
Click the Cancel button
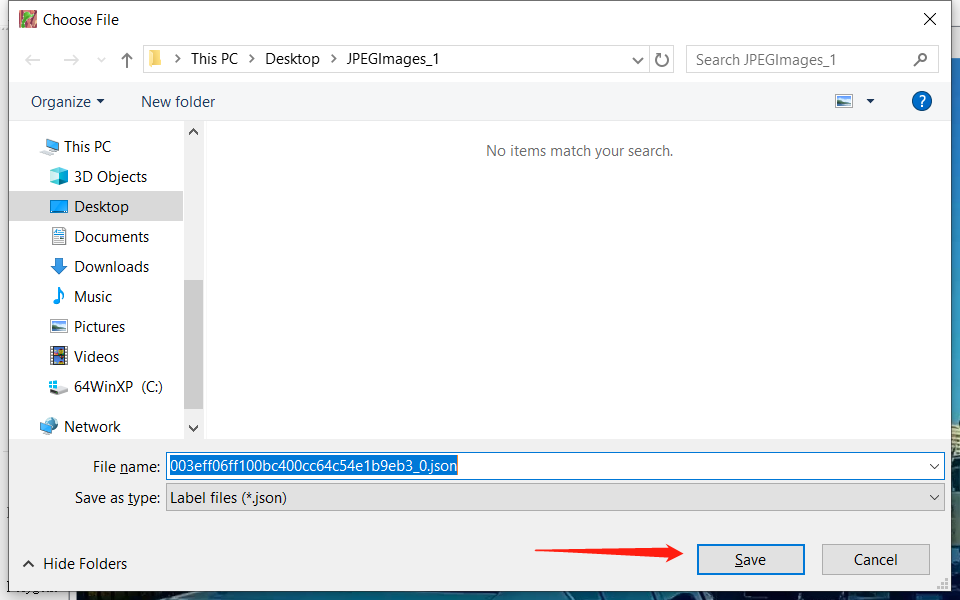(876, 560)
